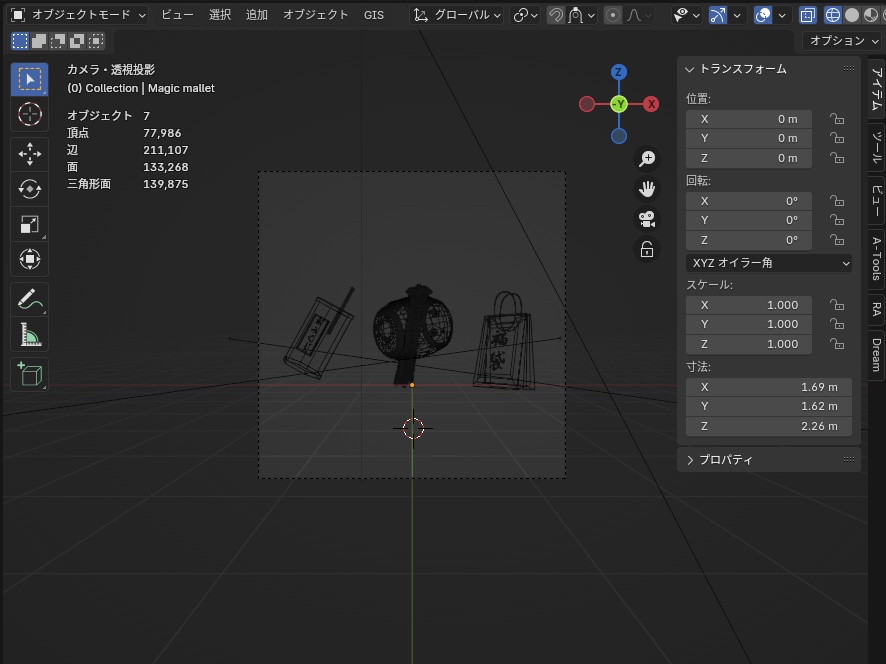Select the Add Cube tool
The height and width of the screenshot is (664, 886).
pos(29,374)
